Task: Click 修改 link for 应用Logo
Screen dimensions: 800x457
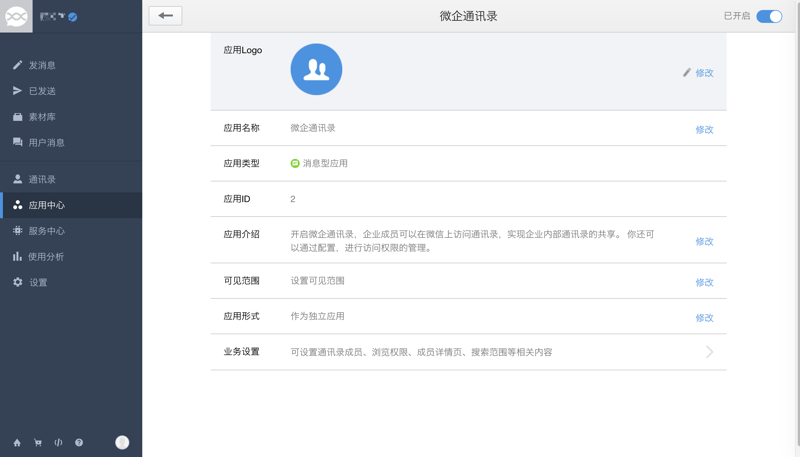Action: click(x=704, y=73)
